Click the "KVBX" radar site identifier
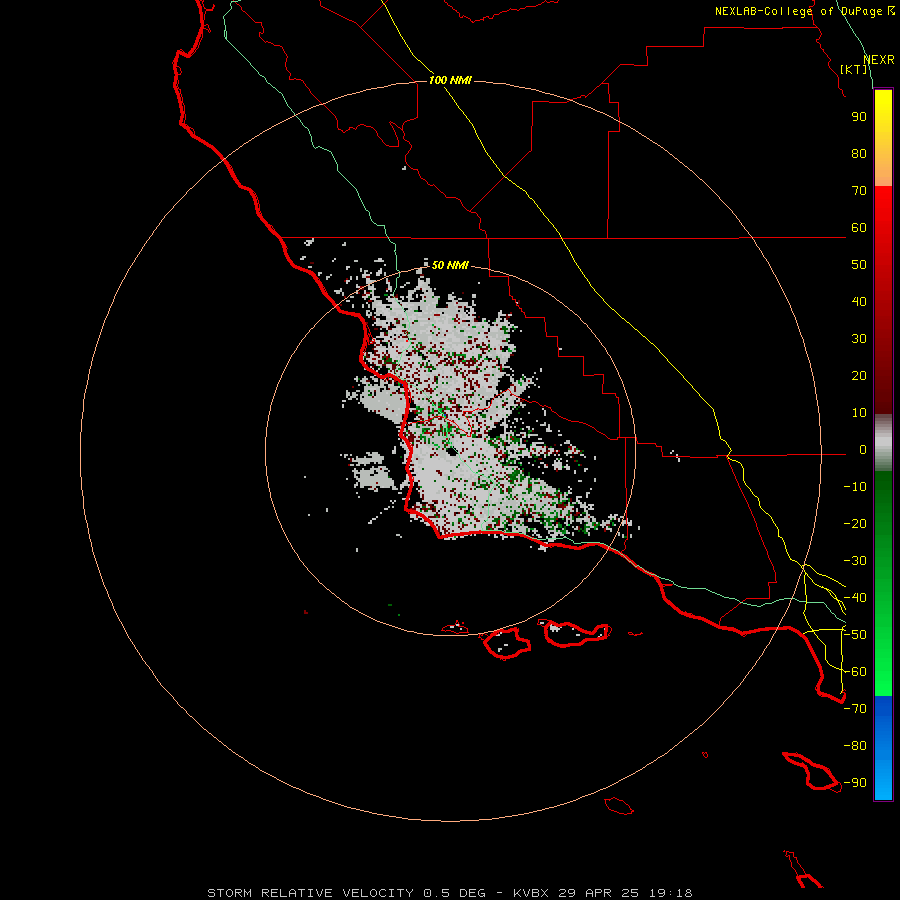This screenshot has width=900, height=900. (x=531, y=893)
